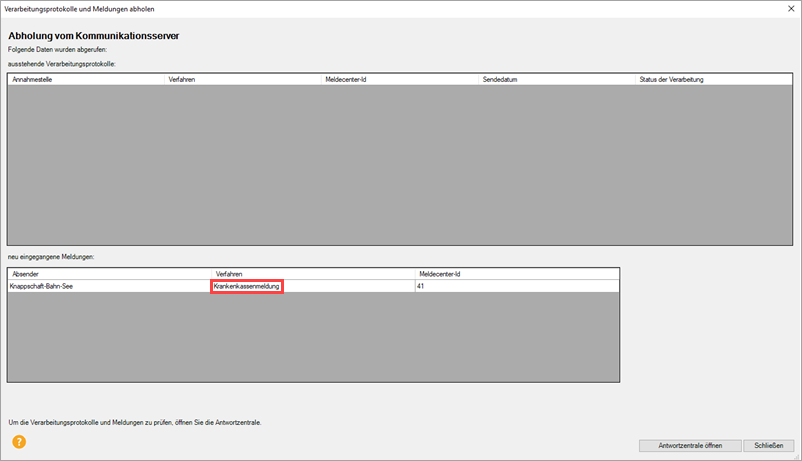Viewport: 802px width, 461px height.
Task: Click the 'neu eingegangene Meldungen' label
Action: tap(50, 257)
